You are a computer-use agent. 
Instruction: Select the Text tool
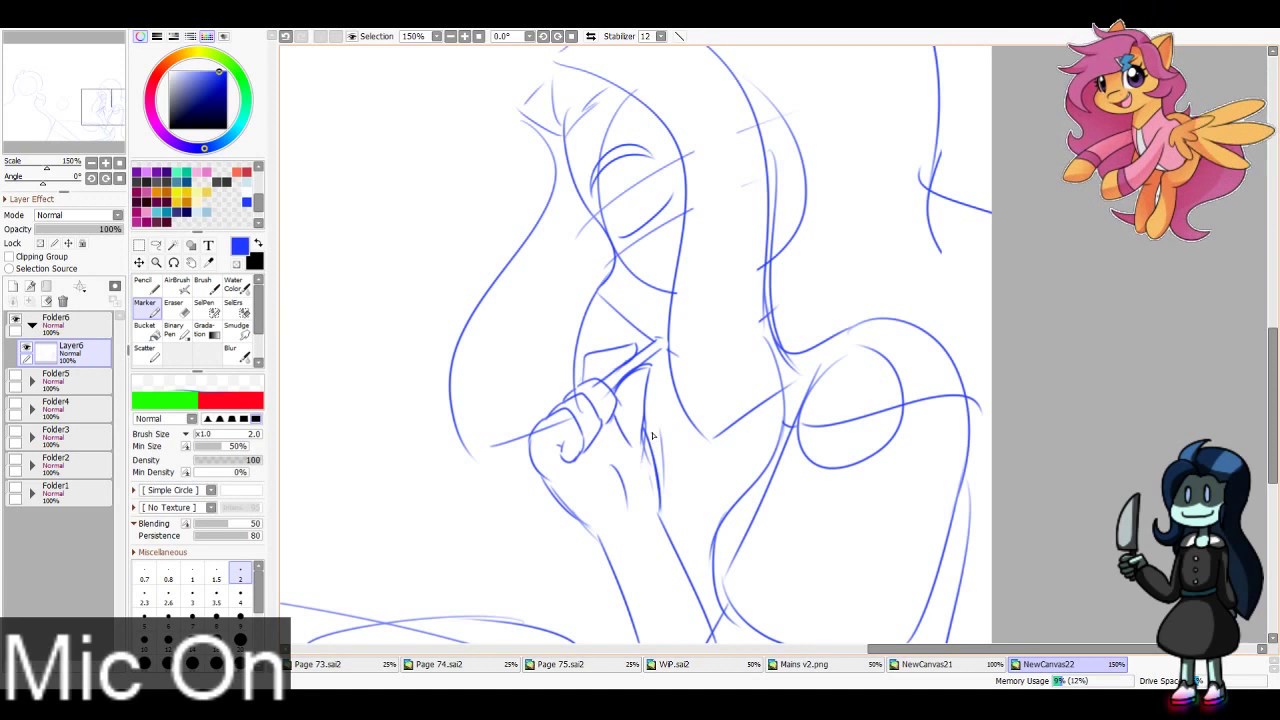pos(208,245)
